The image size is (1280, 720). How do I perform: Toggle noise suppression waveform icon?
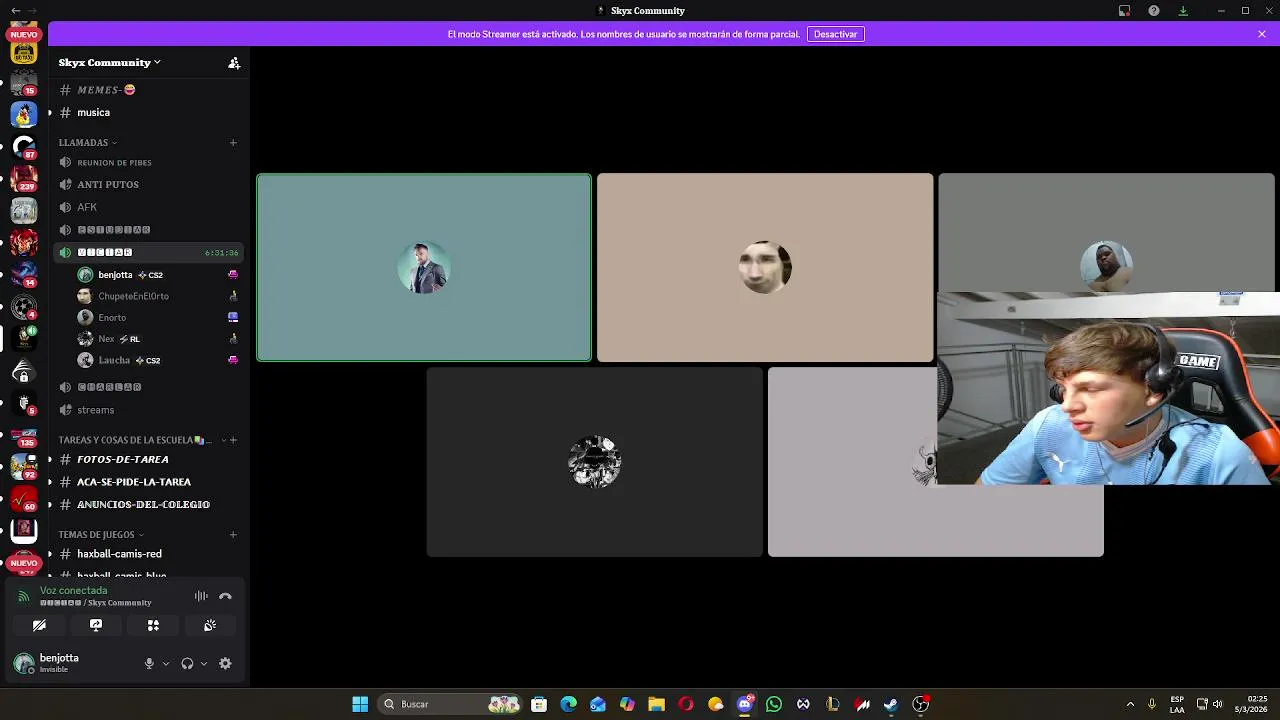[x=201, y=596]
